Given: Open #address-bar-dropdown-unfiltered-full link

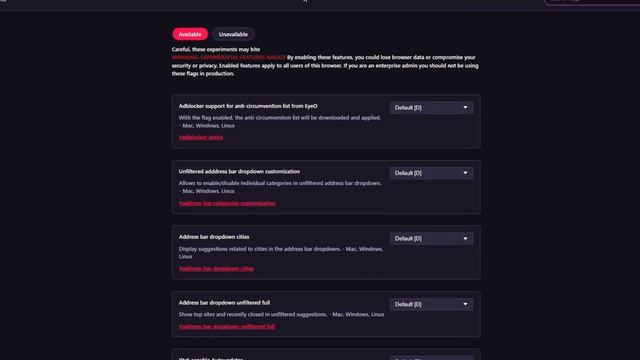Looking at the screenshot, I should click(227, 327).
